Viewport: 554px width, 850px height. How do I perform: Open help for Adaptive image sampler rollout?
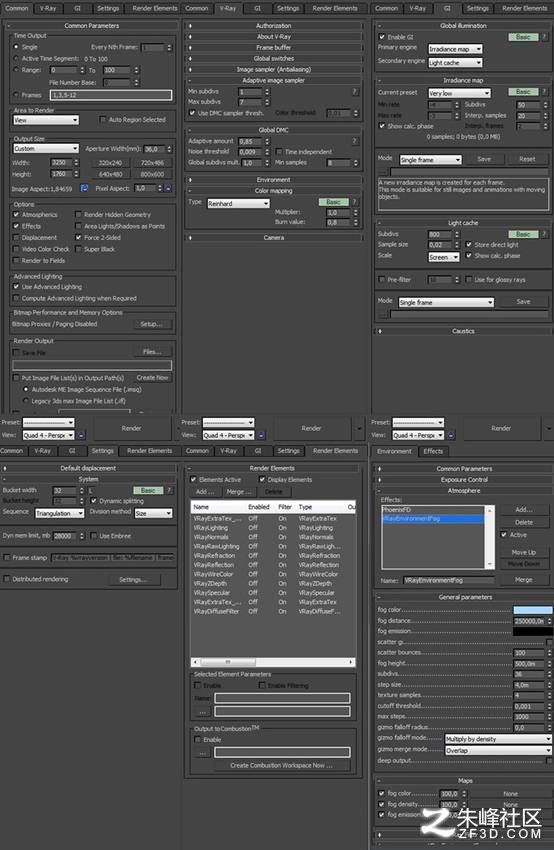(x=355, y=92)
